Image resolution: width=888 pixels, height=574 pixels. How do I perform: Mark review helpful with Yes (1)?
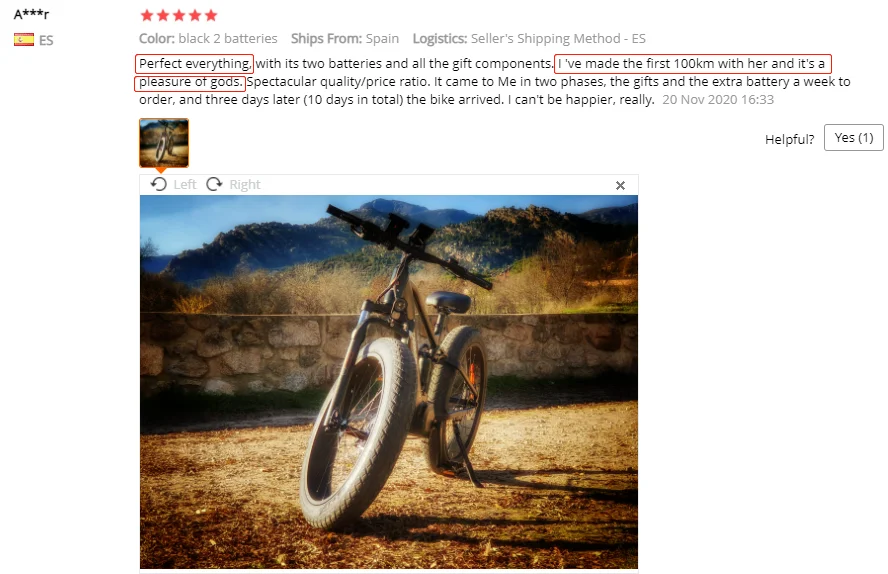853,138
